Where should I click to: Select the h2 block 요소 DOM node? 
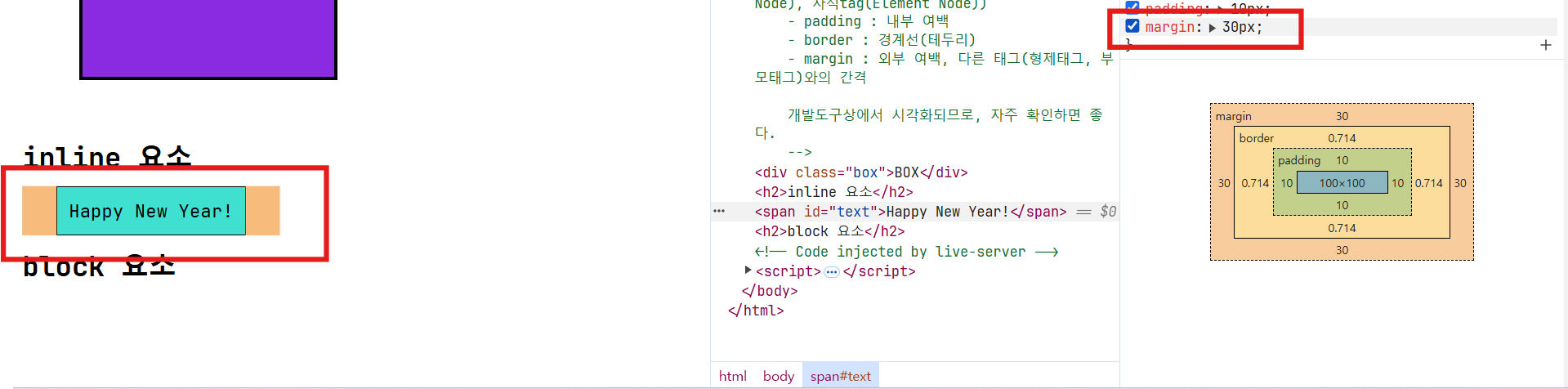tap(830, 231)
